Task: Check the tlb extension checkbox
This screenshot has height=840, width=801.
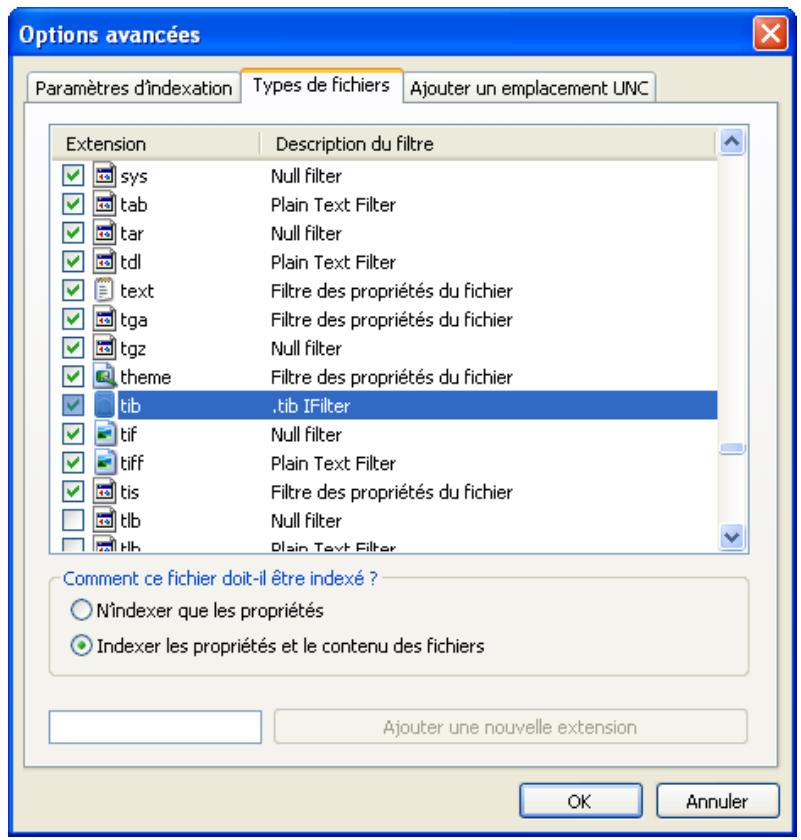Action: pos(73,520)
